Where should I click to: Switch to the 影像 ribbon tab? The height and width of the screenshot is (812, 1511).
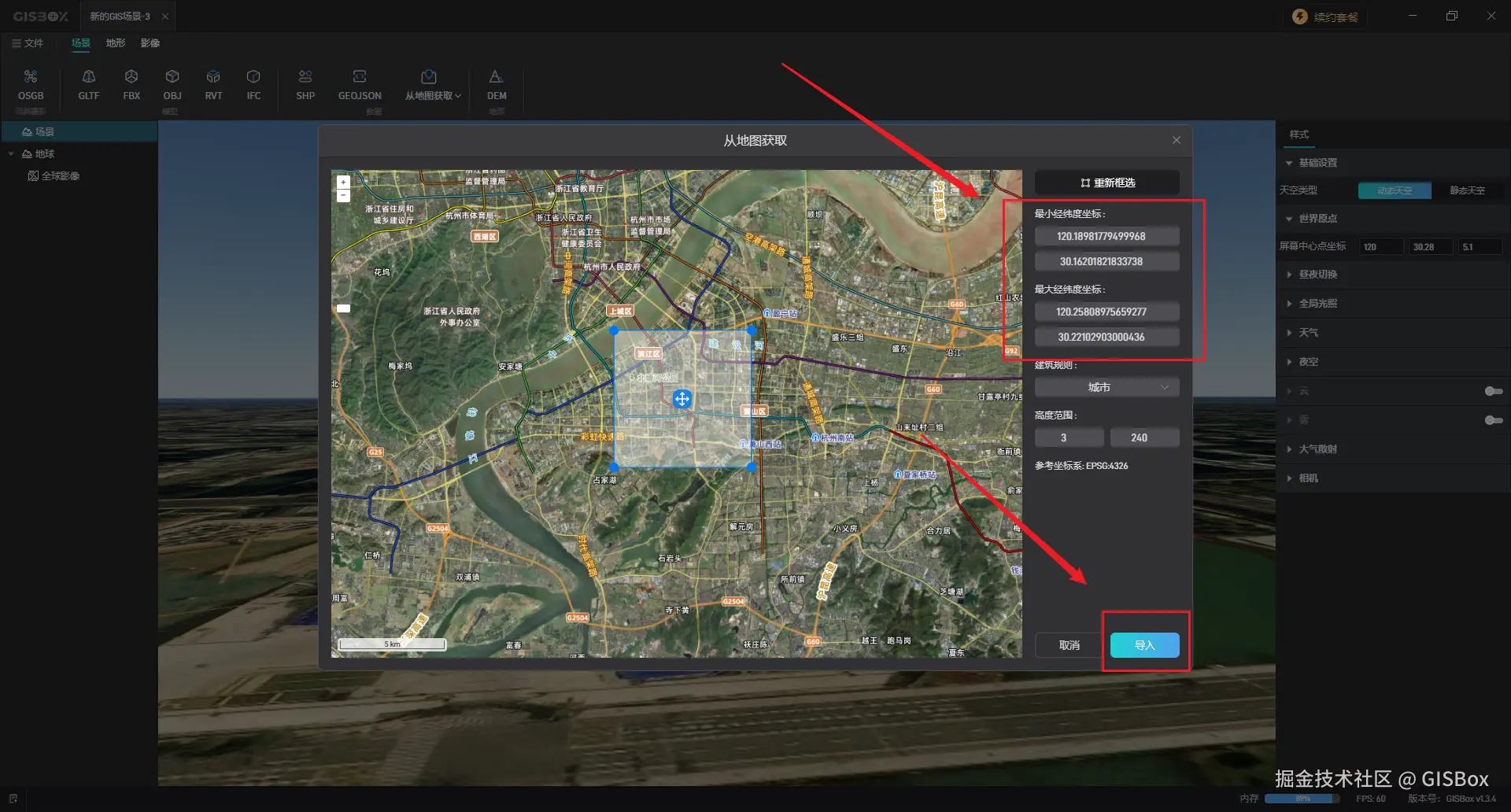click(x=150, y=43)
